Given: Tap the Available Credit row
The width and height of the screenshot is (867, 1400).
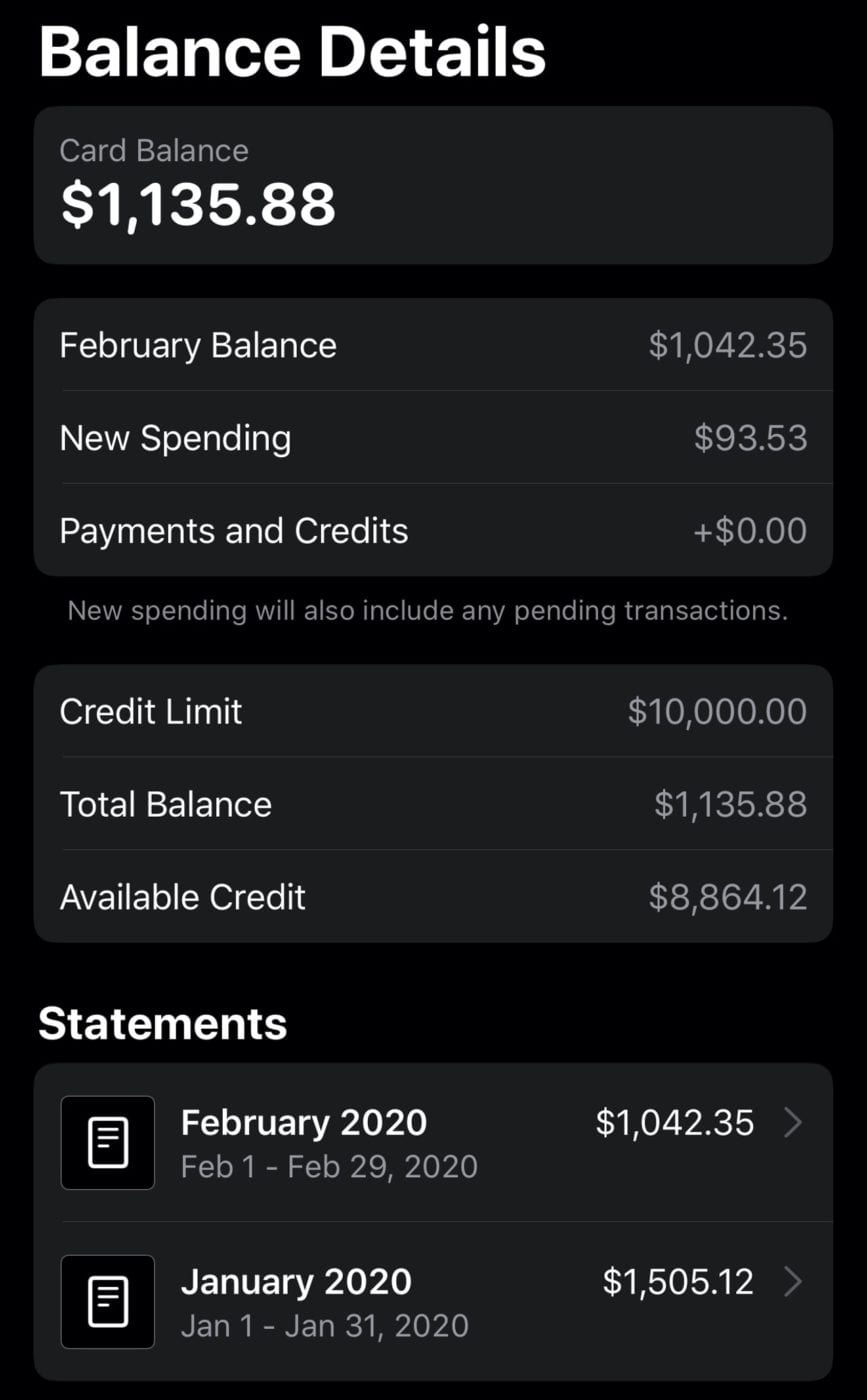Looking at the screenshot, I should coord(433,897).
